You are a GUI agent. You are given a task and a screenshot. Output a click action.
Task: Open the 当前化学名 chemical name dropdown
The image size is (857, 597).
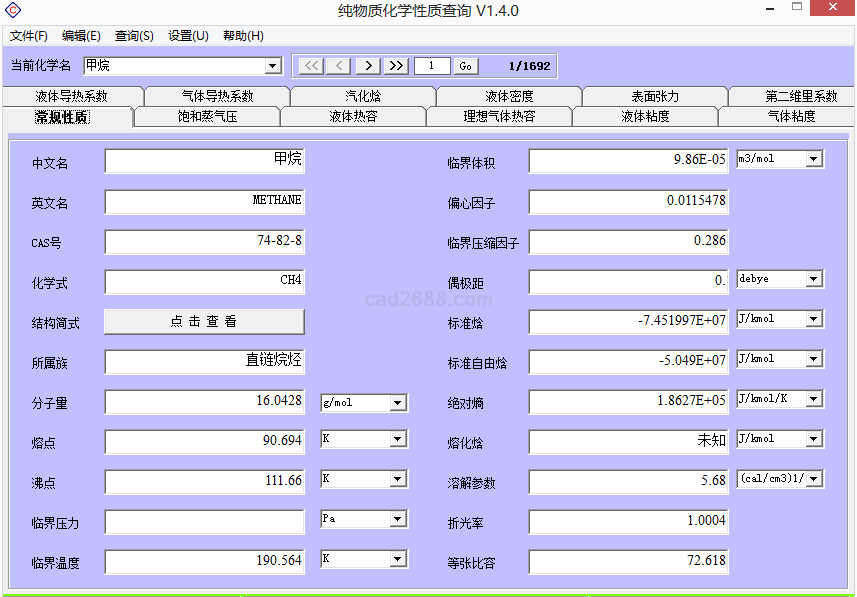click(x=273, y=66)
